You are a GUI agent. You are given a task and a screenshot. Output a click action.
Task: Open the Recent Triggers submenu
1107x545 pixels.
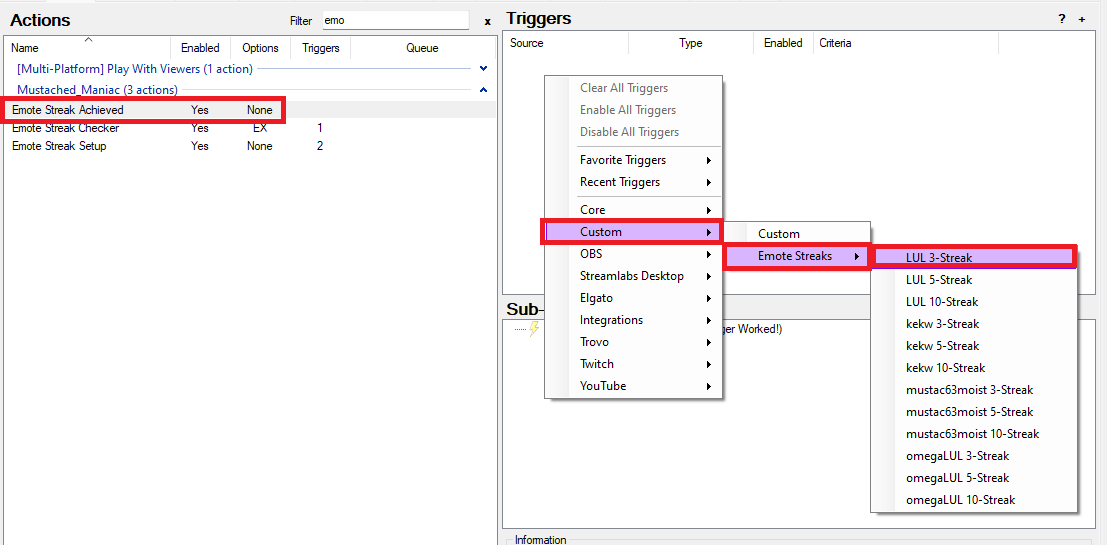(633, 182)
